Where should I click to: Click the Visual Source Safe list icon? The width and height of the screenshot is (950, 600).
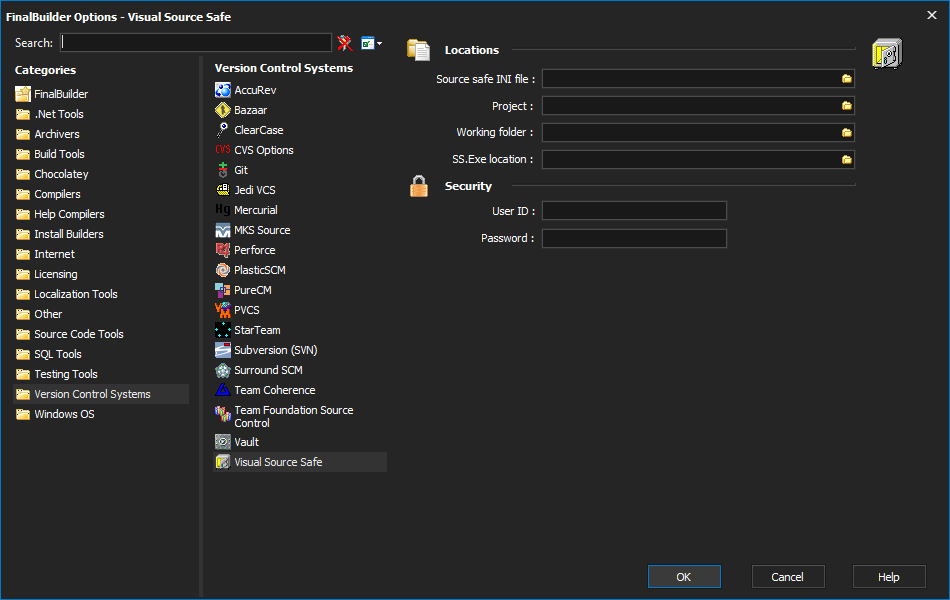tap(223, 462)
